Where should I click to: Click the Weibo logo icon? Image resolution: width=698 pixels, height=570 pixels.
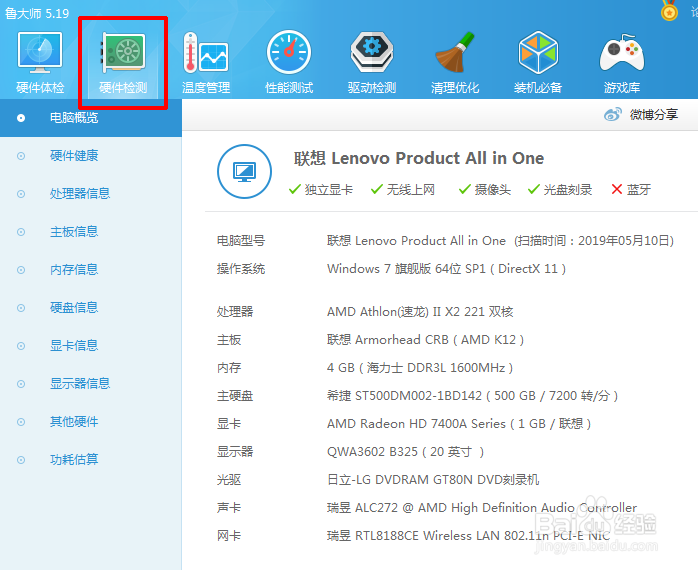coord(613,114)
